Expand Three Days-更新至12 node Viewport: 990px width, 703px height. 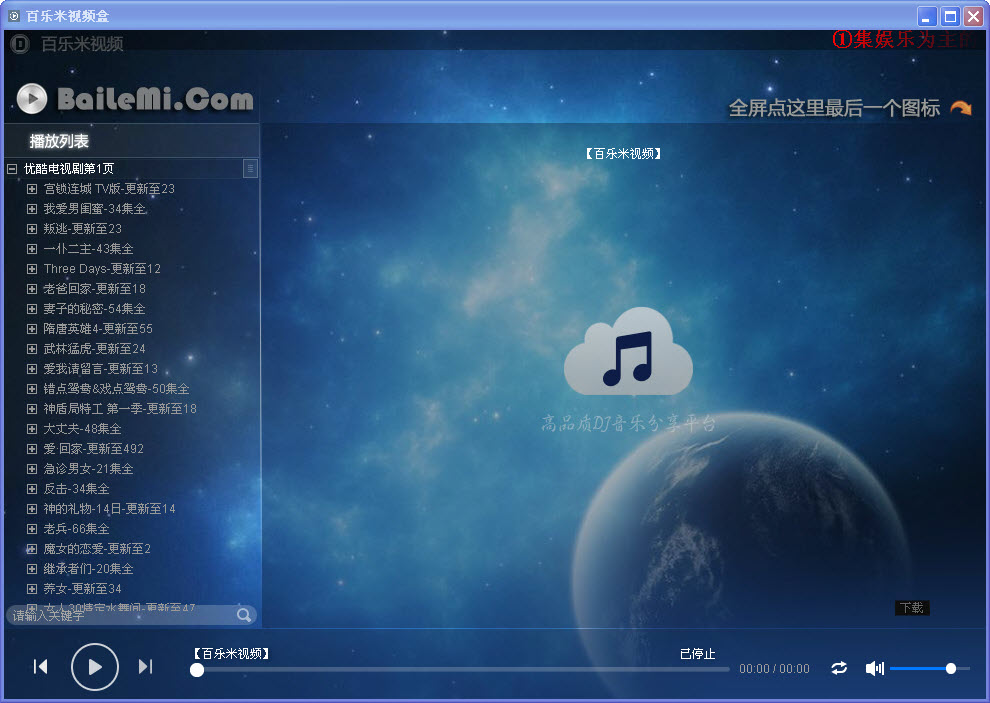tap(32, 268)
